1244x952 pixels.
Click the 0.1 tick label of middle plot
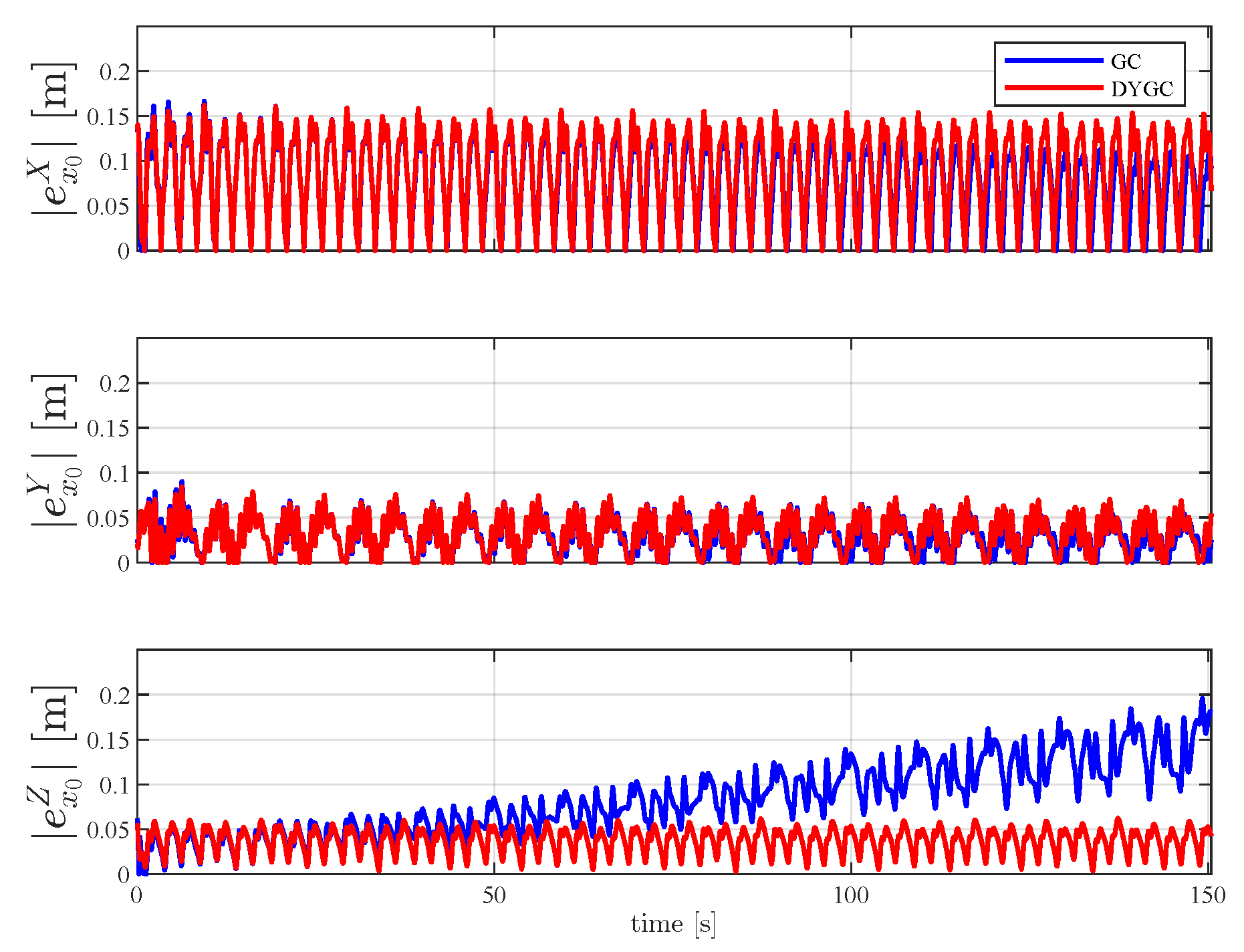pos(115,473)
